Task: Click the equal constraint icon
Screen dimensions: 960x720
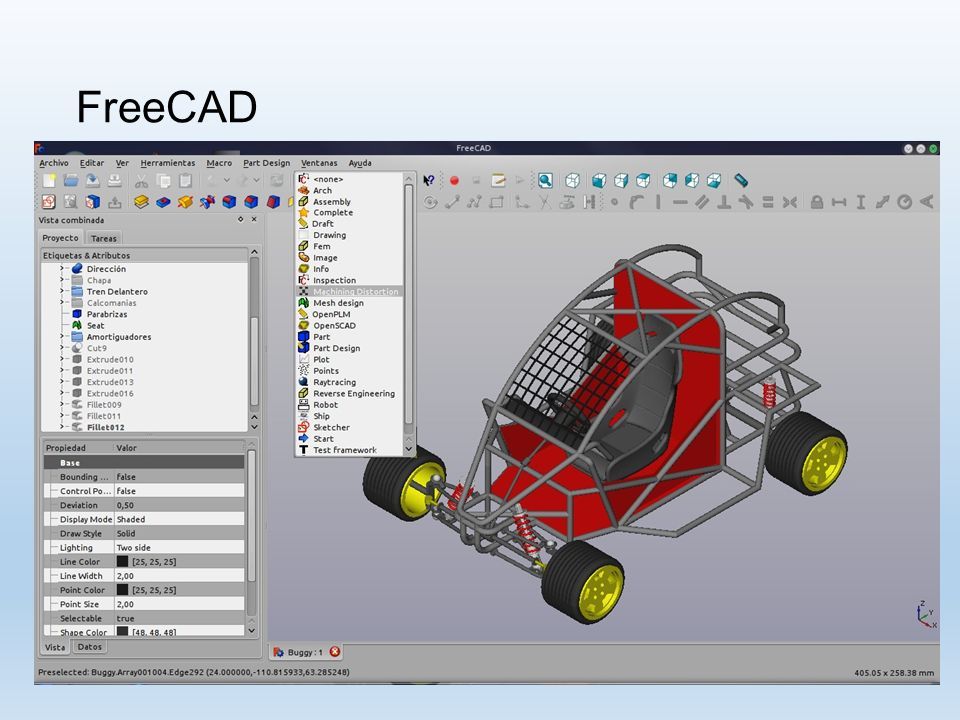Action: tap(768, 202)
